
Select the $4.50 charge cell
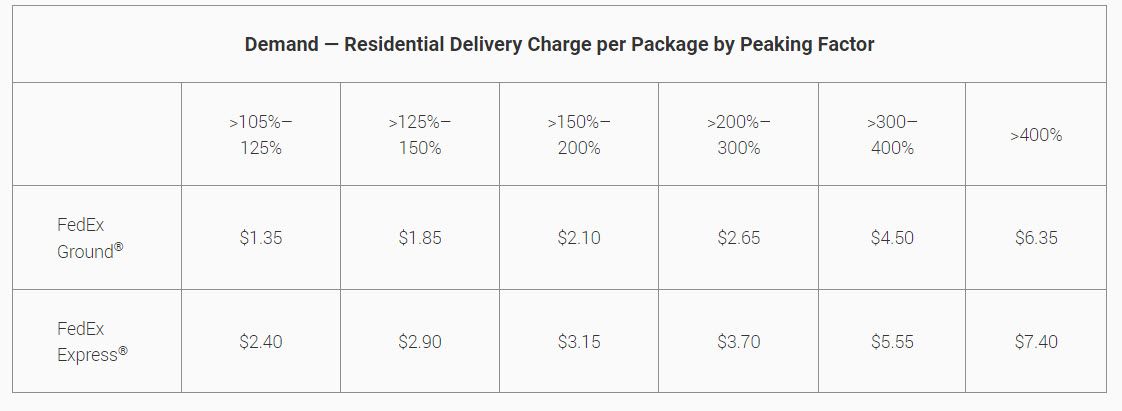pyautogui.click(x=892, y=238)
